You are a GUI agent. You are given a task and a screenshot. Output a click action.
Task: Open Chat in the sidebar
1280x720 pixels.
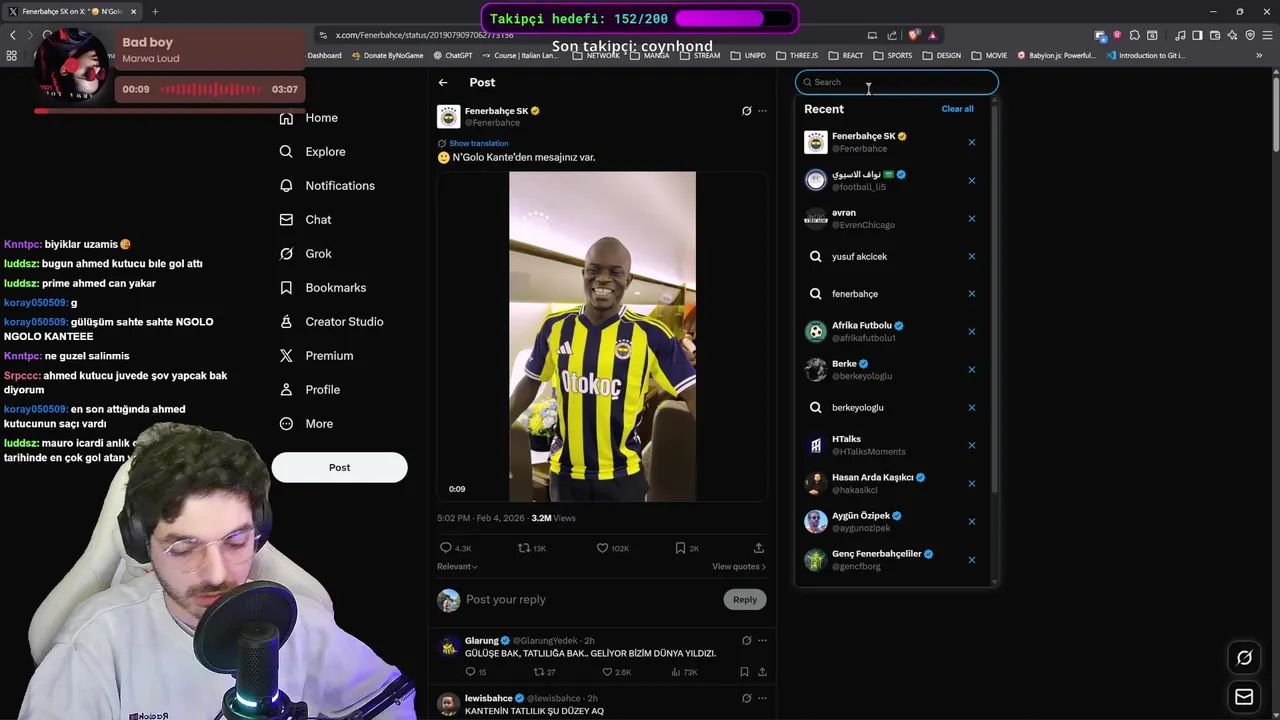click(x=305, y=220)
